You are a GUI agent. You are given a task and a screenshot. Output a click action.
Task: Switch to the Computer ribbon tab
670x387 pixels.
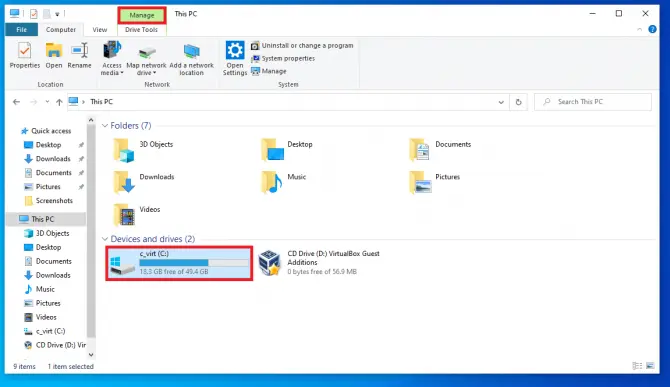[x=61, y=29]
